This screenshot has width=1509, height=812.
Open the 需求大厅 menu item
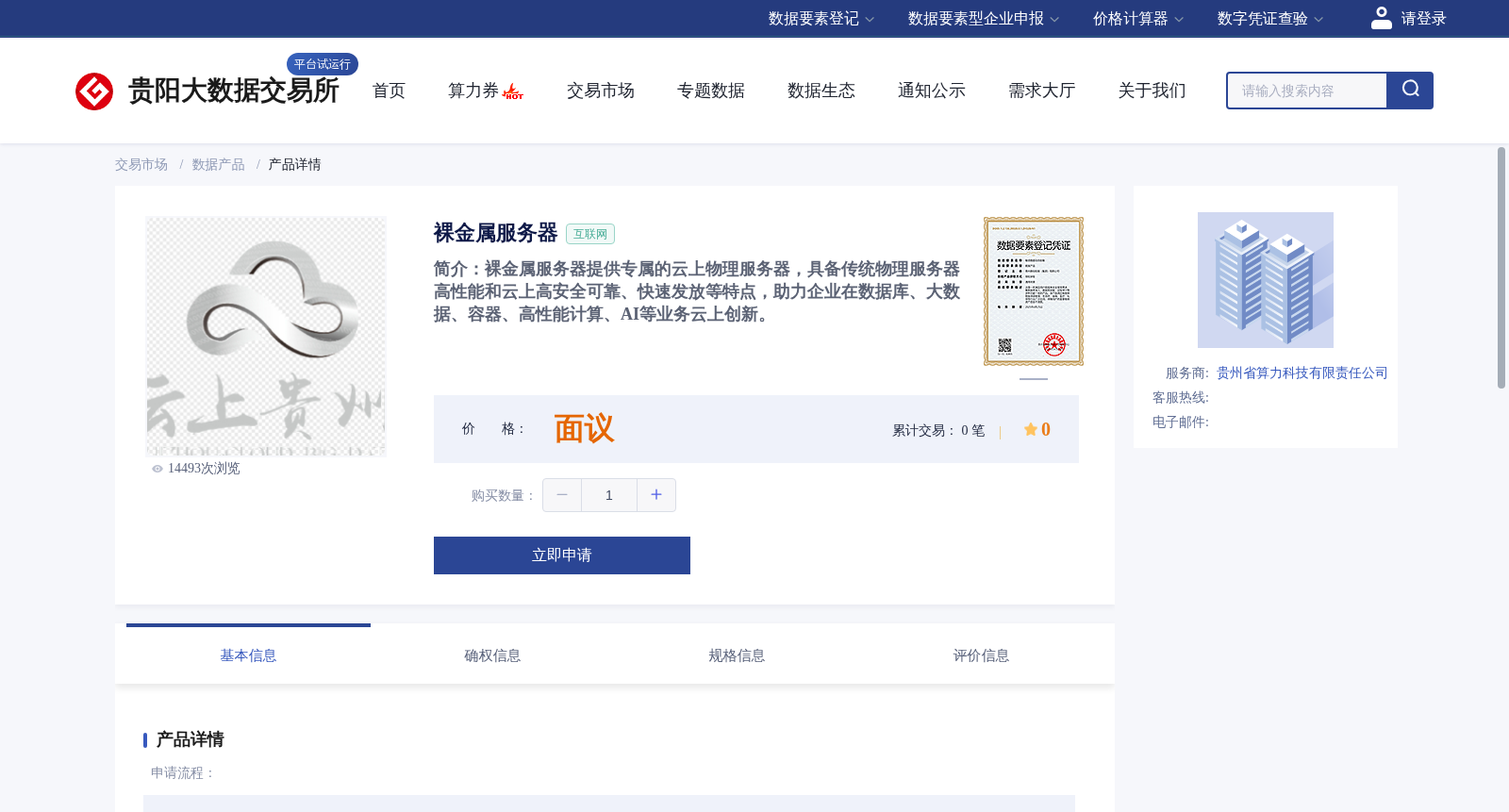pyautogui.click(x=1042, y=91)
